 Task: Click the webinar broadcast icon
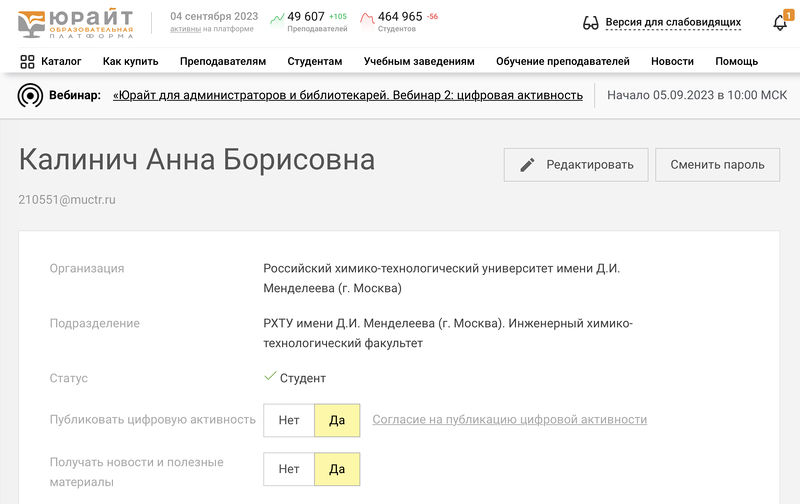30,95
